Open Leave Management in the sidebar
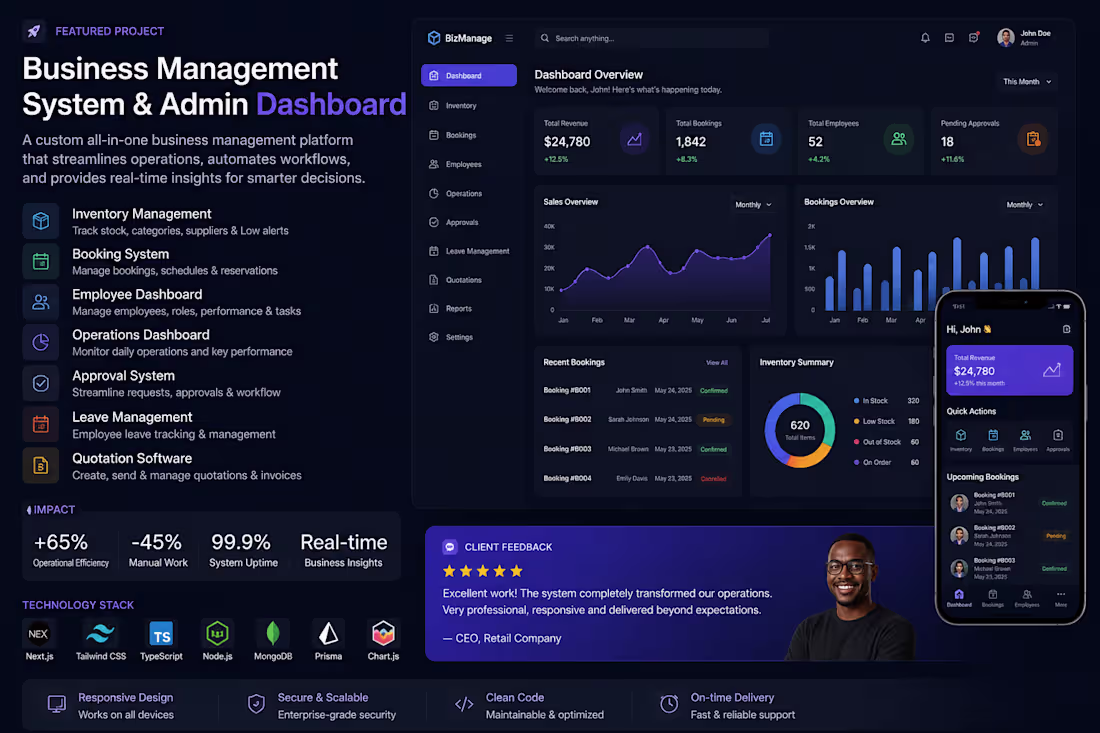Screen dimensions: 1100x733 pyautogui.click(x=469, y=251)
